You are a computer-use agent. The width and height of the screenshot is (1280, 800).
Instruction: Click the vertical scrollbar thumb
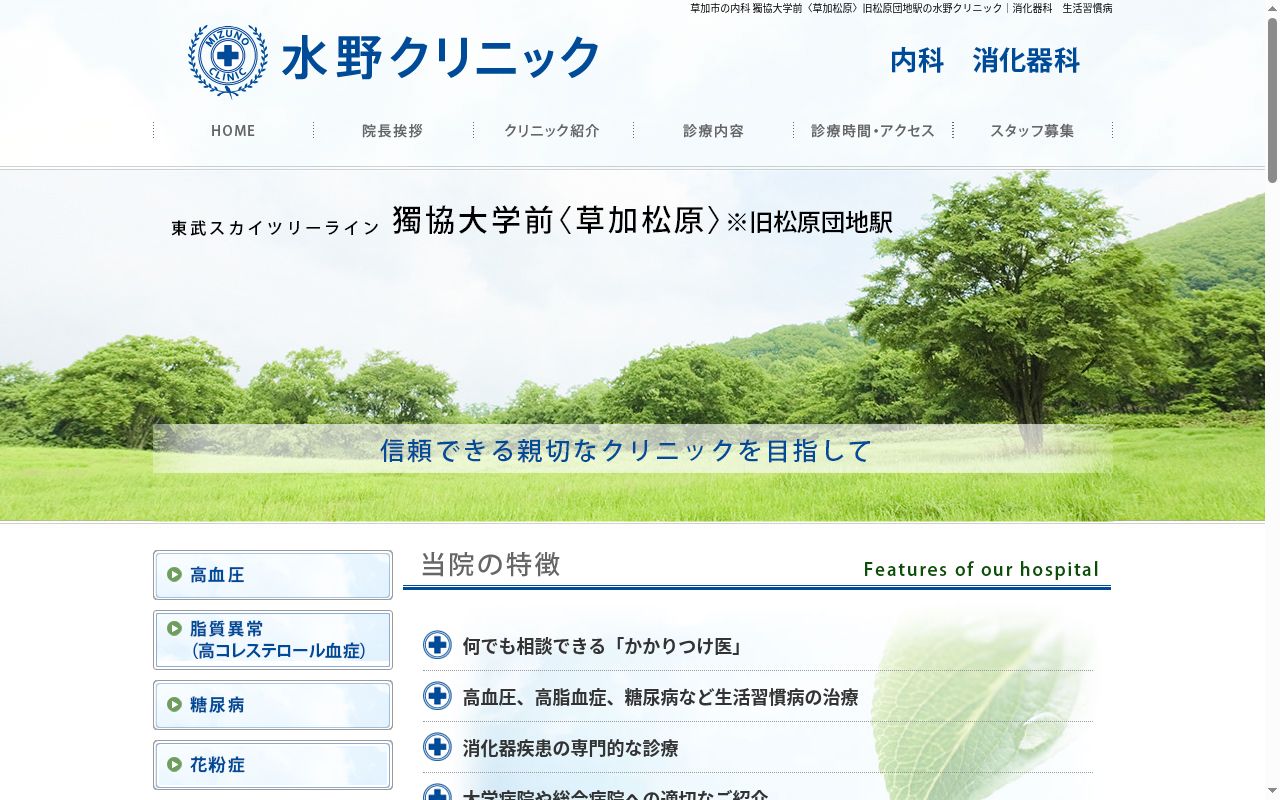coord(1272,100)
